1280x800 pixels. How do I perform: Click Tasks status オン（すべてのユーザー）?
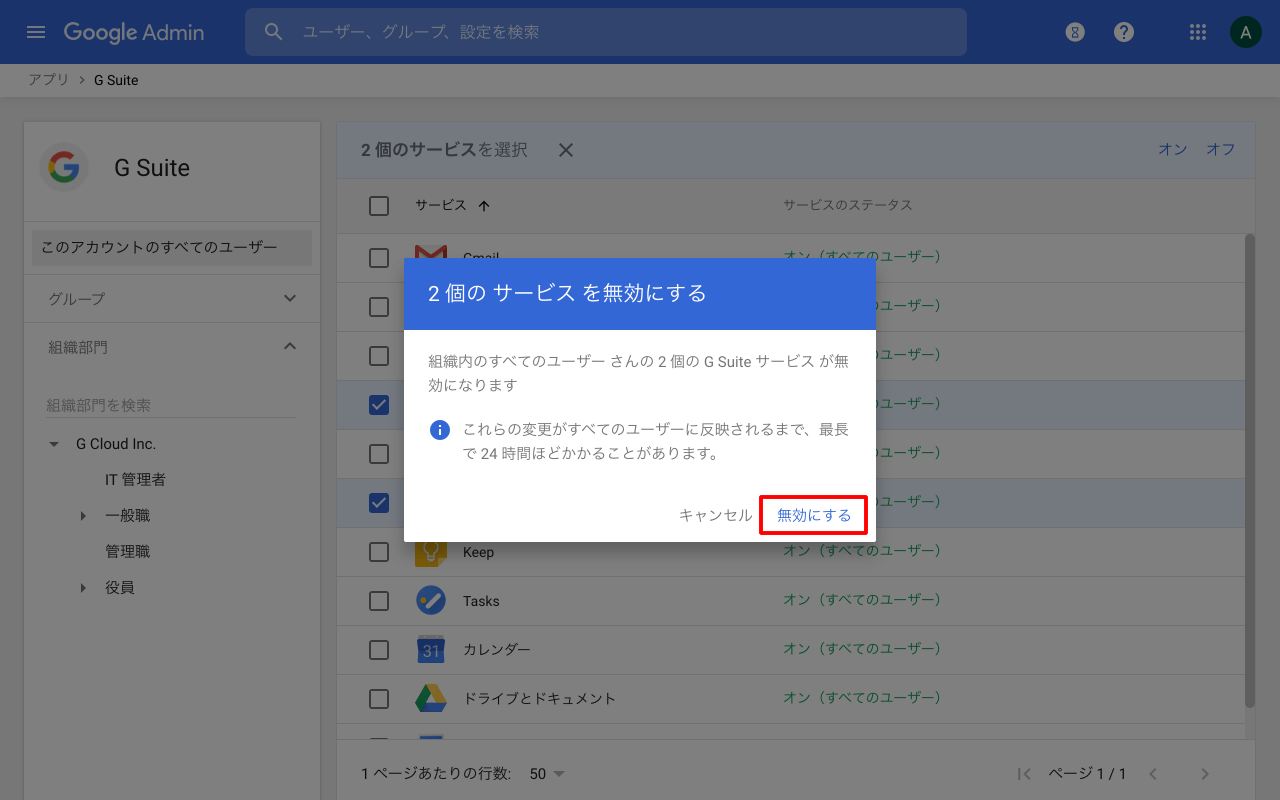click(862, 600)
